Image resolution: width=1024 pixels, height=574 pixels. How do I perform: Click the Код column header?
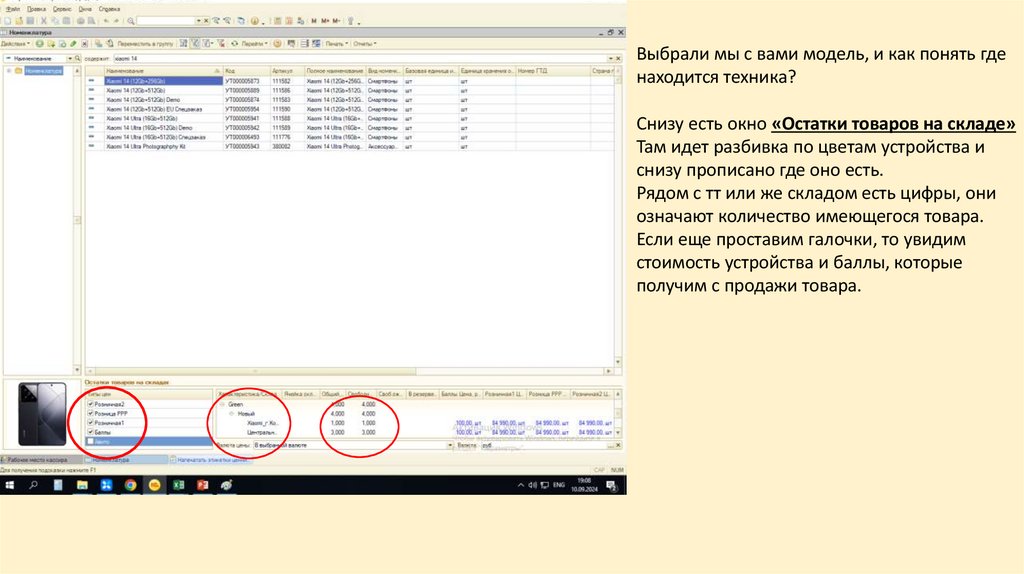click(x=246, y=71)
